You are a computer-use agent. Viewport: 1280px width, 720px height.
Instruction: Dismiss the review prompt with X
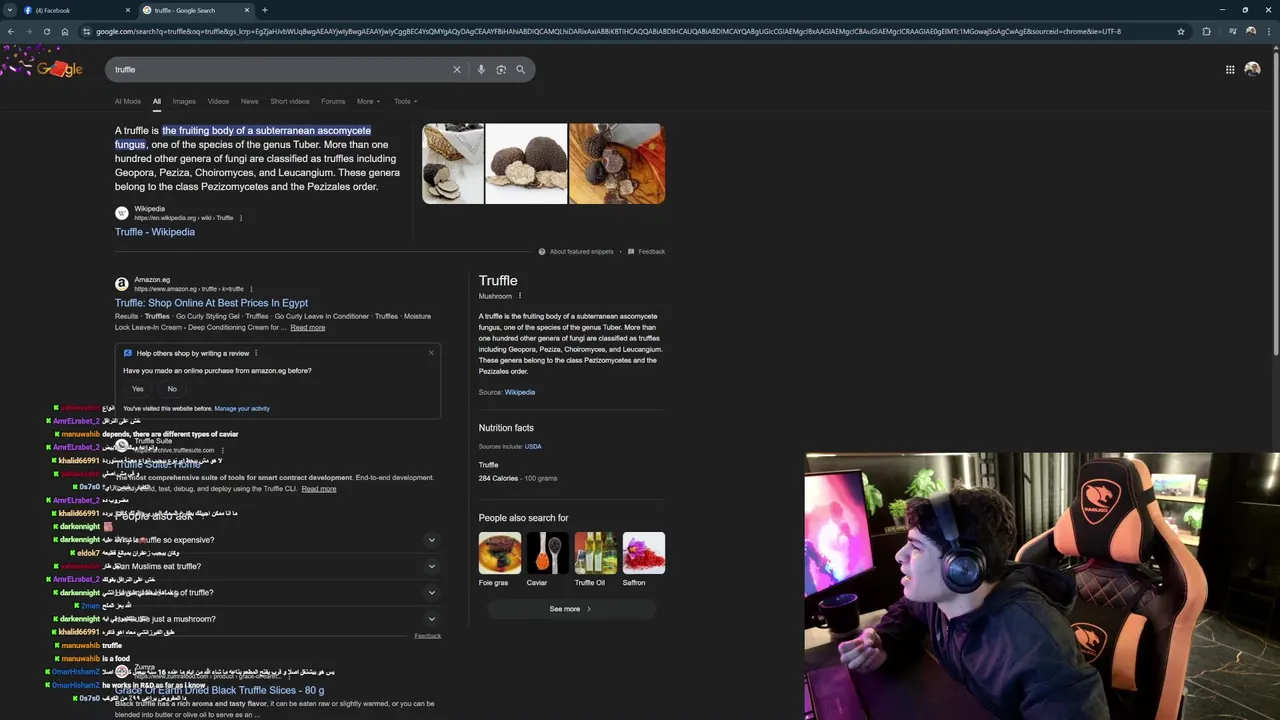[x=431, y=353]
